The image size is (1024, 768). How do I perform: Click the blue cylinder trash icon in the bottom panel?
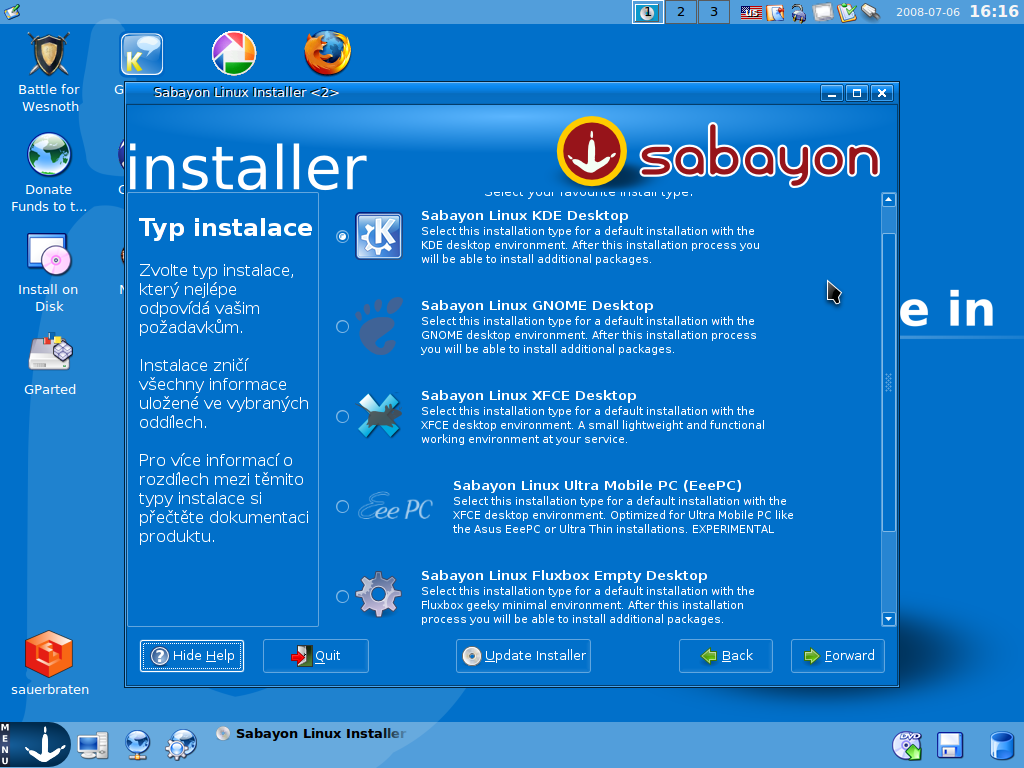1001,746
